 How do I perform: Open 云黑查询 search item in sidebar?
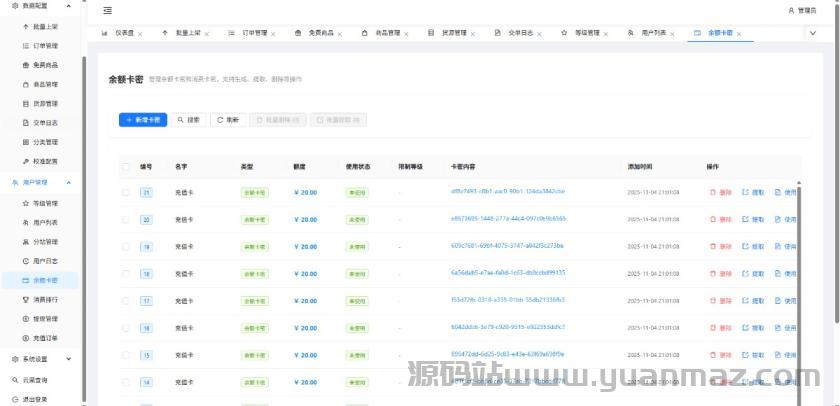point(34,380)
